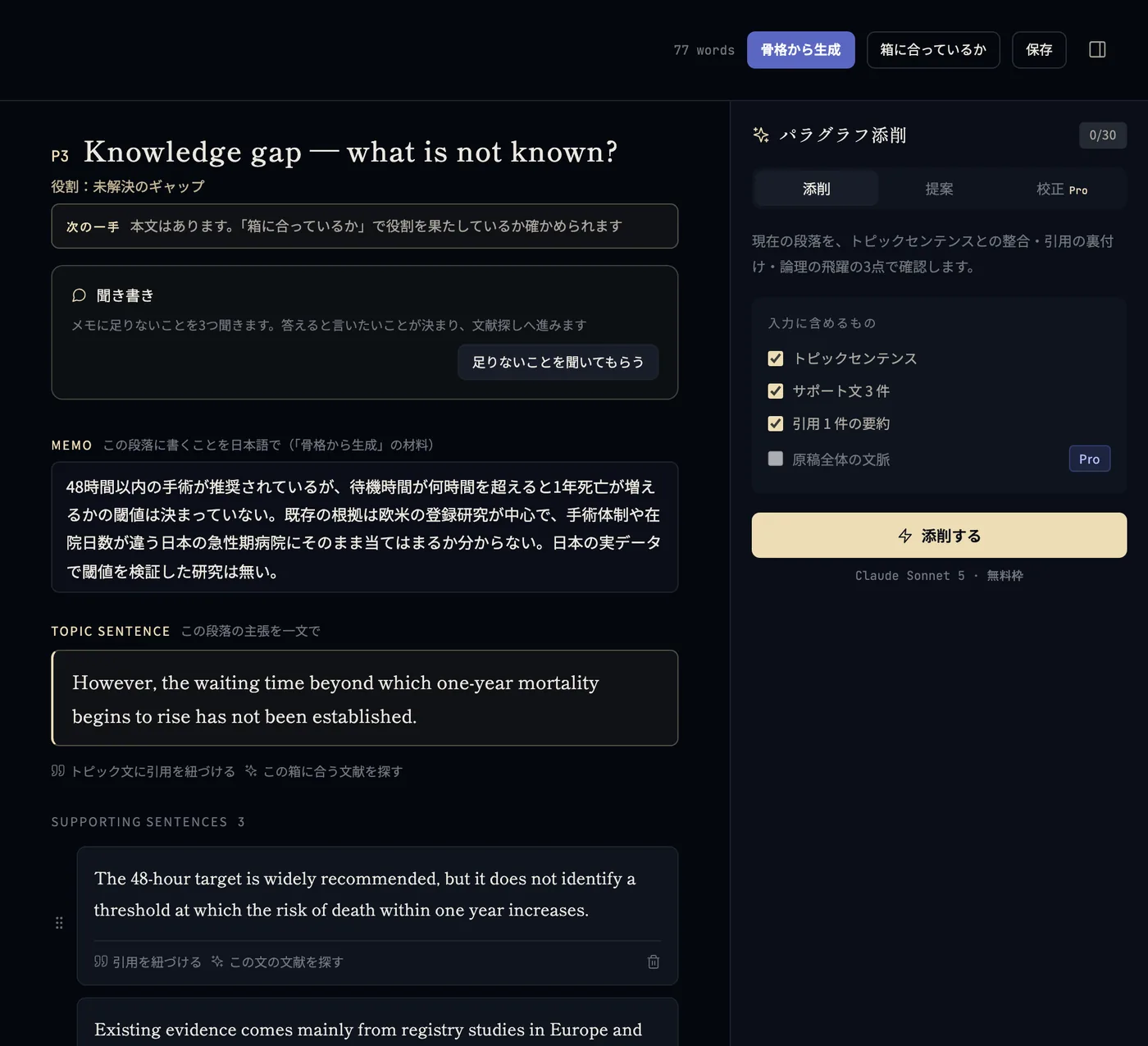
Task: Open the 校正 Pro tab
Action: (x=1062, y=189)
